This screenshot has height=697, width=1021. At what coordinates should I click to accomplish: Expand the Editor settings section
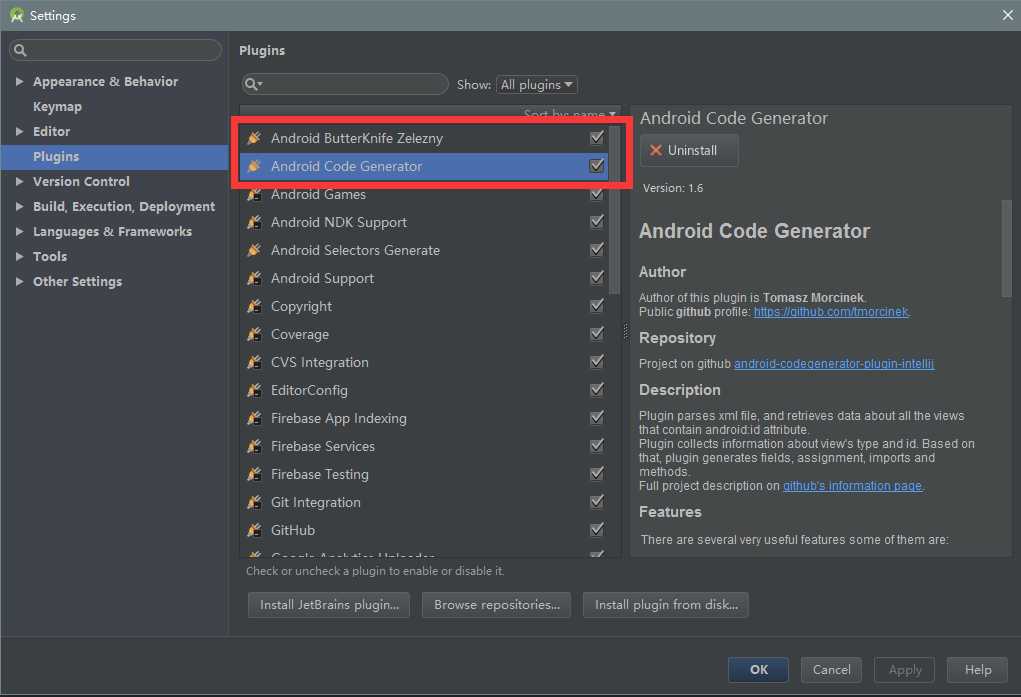click(19, 132)
